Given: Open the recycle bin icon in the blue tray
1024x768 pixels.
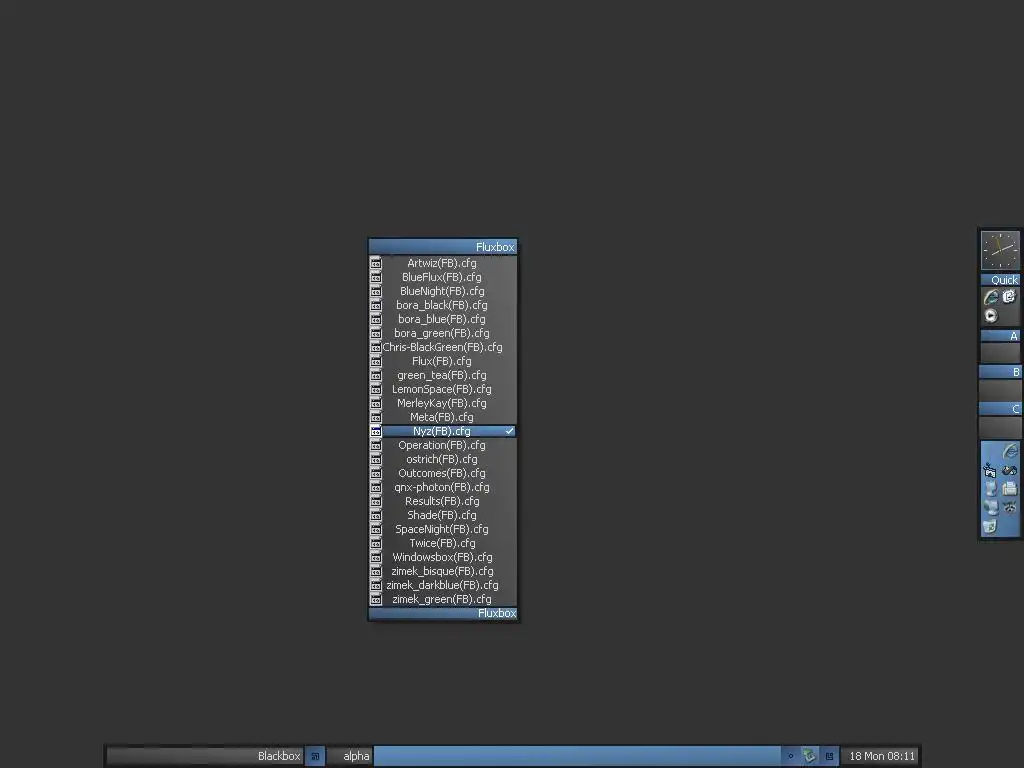Looking at the screenshot, I should point(990,526).
